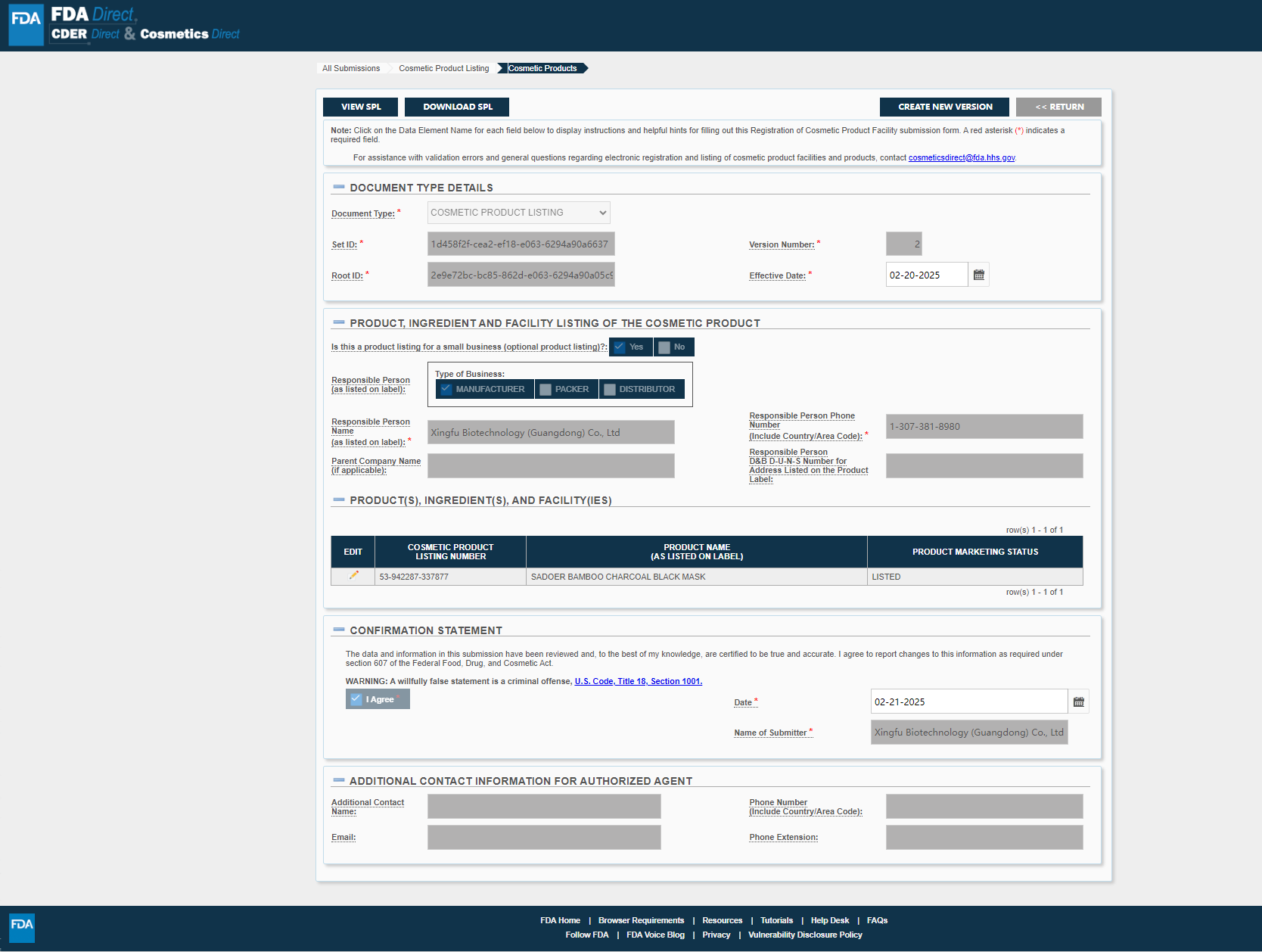Open the Effective Date calendar picker

pos(978,275)
